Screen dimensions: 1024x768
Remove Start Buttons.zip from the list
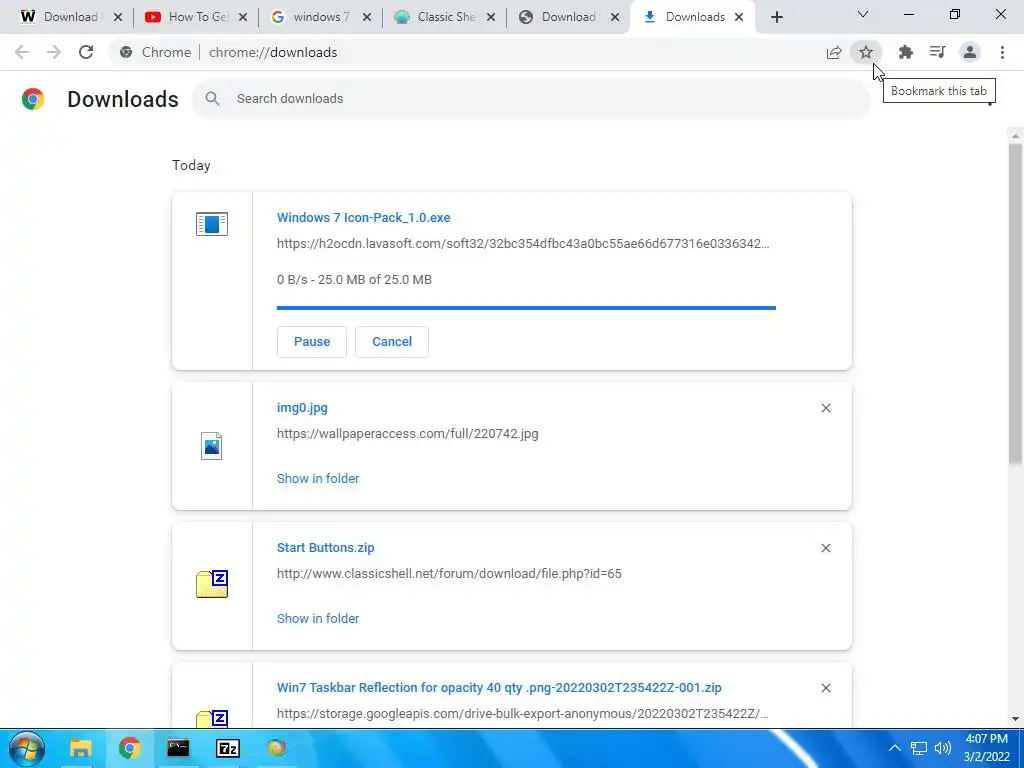click(826, 548)
